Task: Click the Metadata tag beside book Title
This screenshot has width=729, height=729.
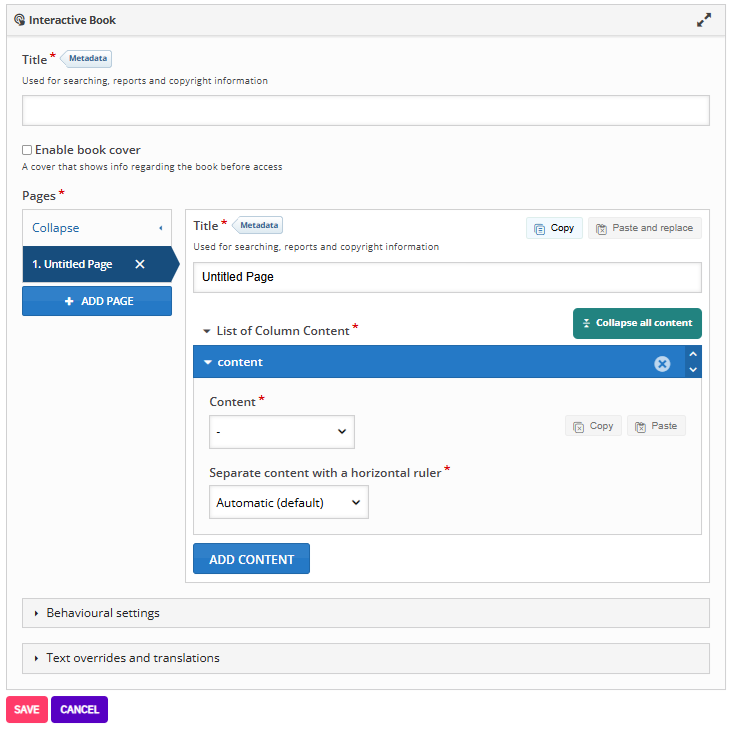Action: click(x=88, y=59)
